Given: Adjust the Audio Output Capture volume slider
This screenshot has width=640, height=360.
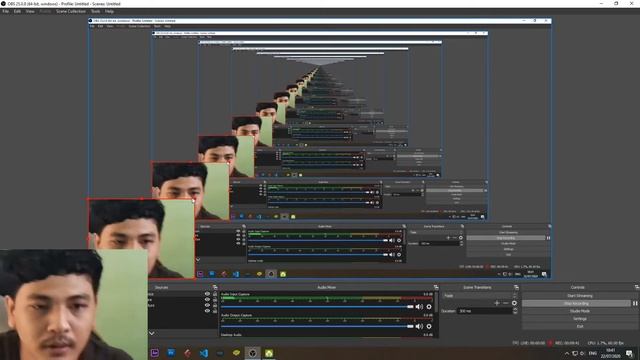Looking at the screenshot, I should [318, 327].
